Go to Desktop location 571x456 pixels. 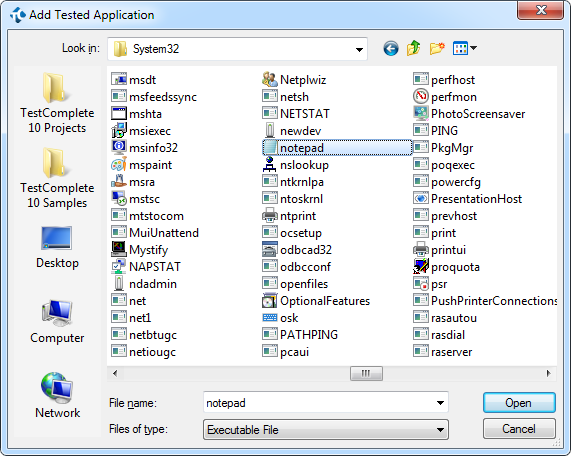[x=57, y=248]
